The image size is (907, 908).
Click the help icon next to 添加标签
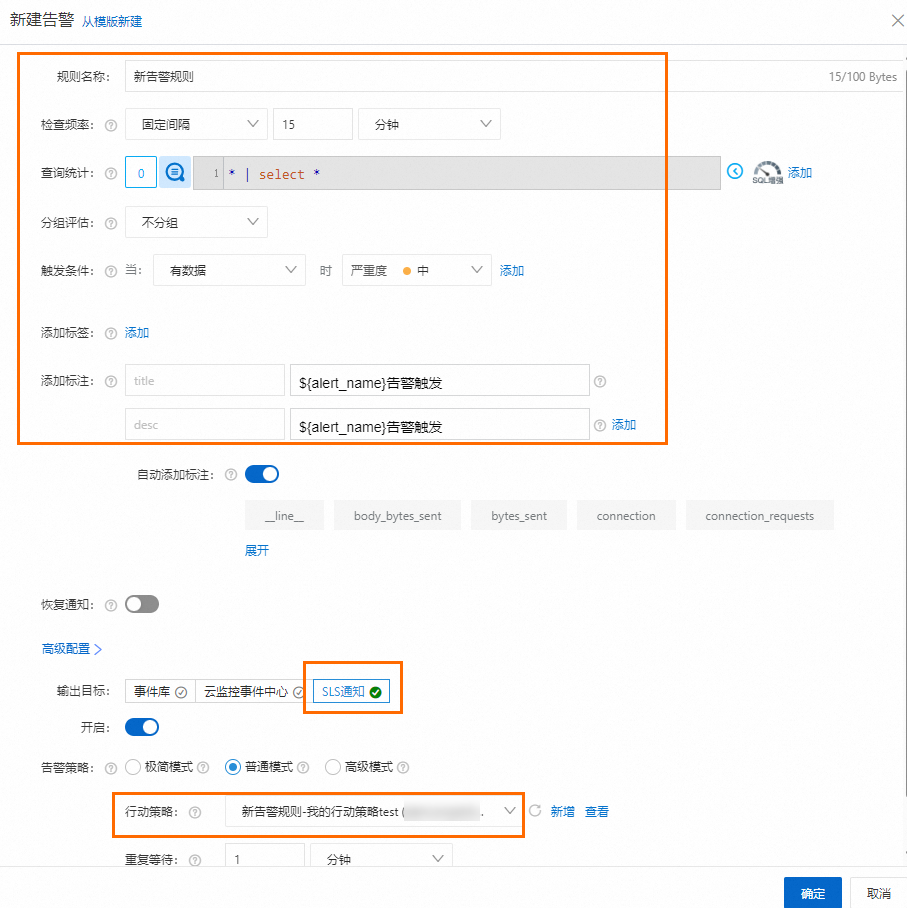coord(111,333)
